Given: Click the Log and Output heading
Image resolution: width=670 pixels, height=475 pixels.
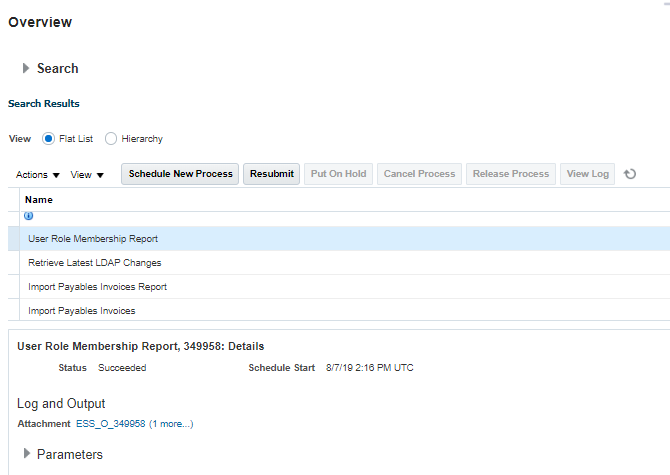Looking at the screenshot, I should [x=61, y=403].
